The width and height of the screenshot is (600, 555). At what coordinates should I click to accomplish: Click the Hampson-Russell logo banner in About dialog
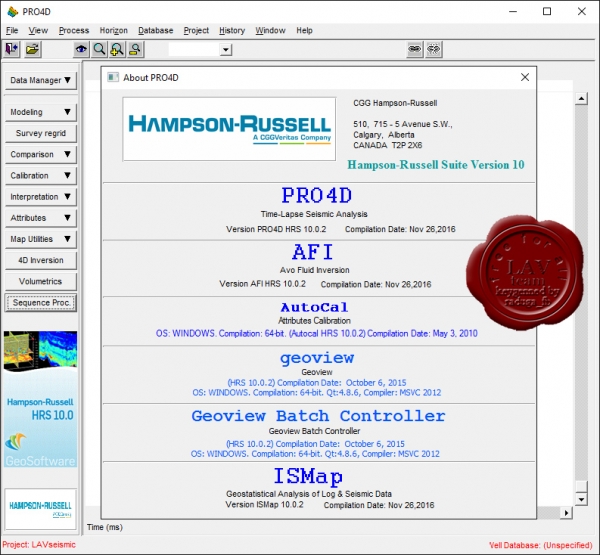pos(229,129)
